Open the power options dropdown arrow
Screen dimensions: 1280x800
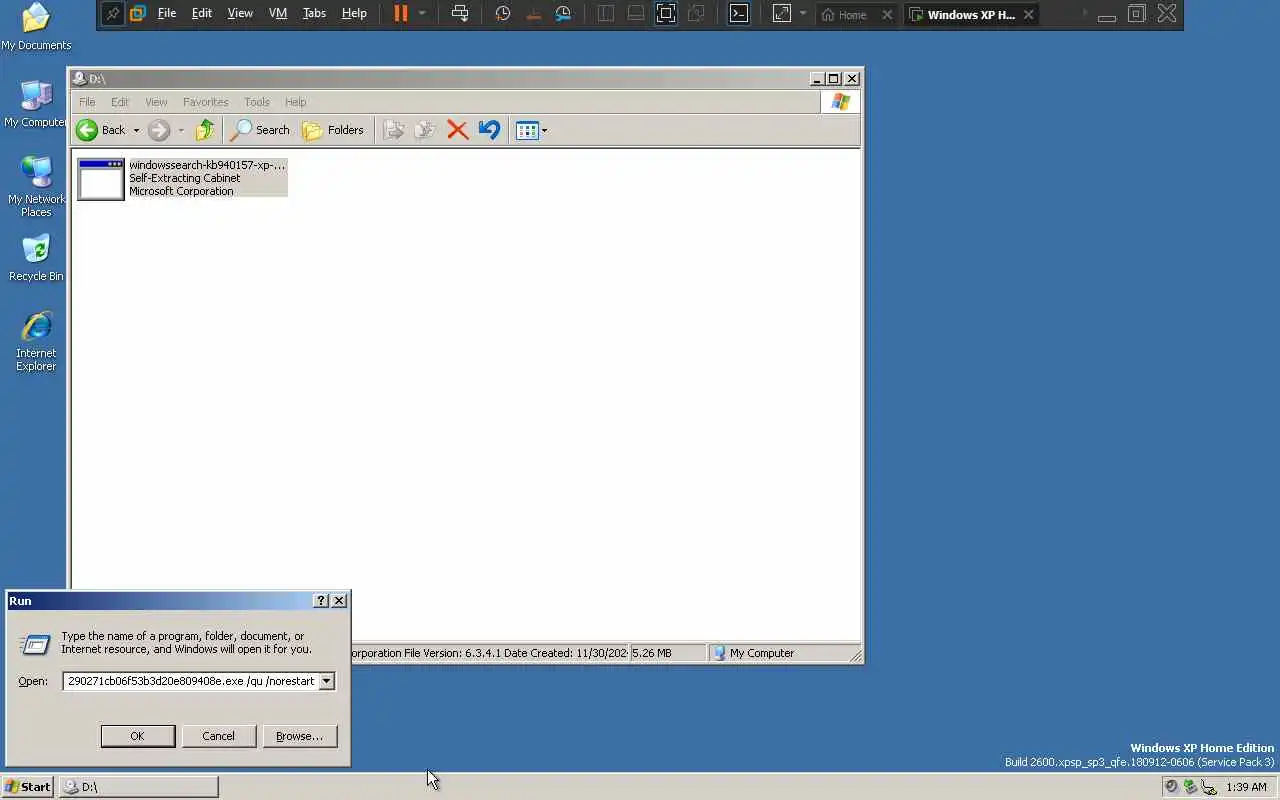click(x=422, y=14)
